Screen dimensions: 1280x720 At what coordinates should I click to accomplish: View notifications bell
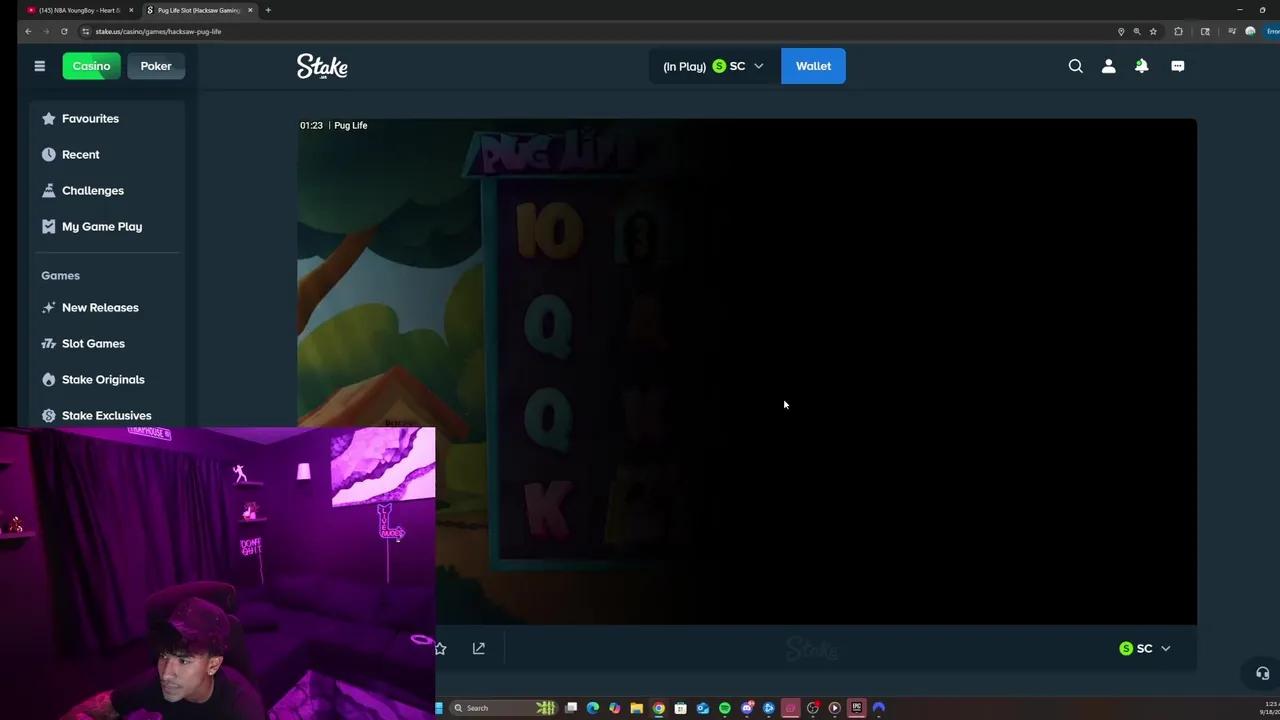coord(1141,66)
